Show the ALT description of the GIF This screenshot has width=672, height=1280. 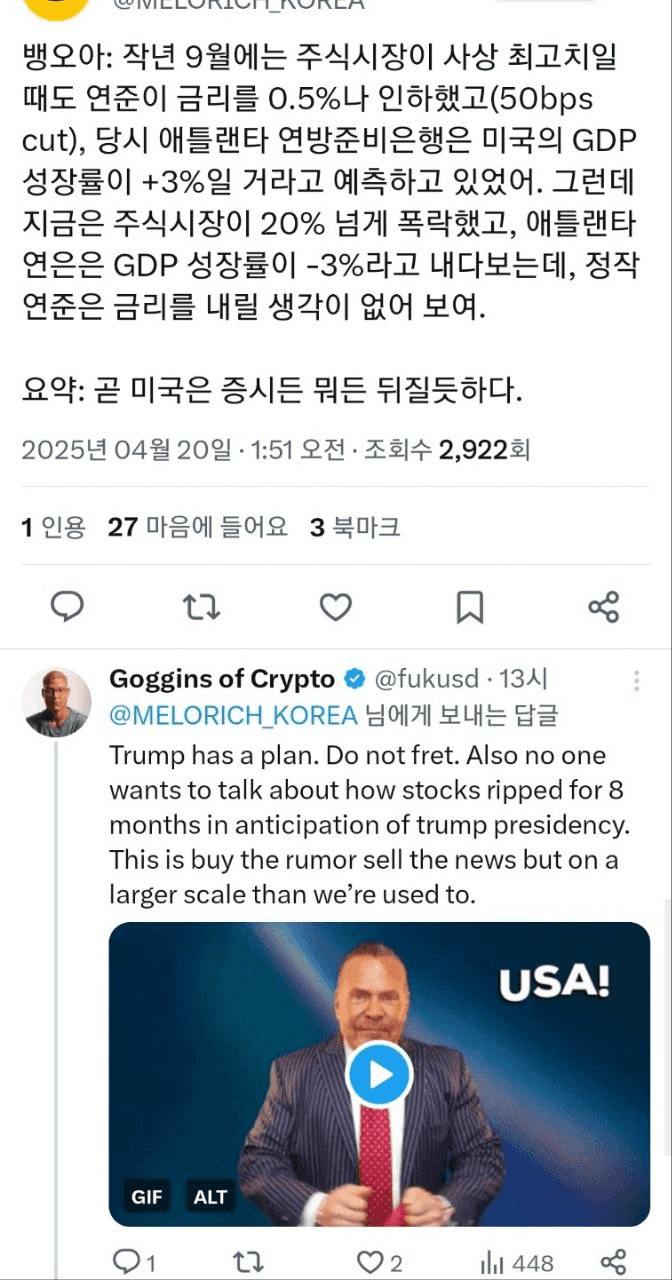click(x=210, y=1196)
